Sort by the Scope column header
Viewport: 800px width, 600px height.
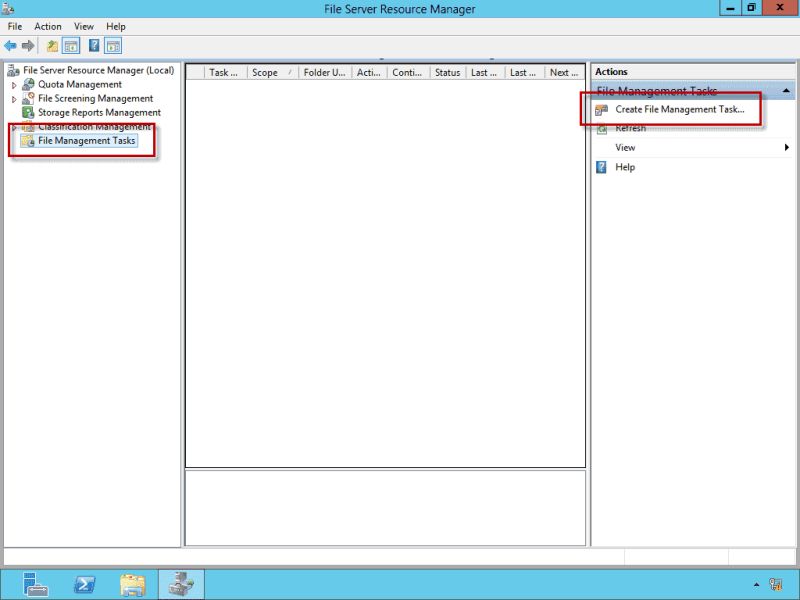point(266,72)
